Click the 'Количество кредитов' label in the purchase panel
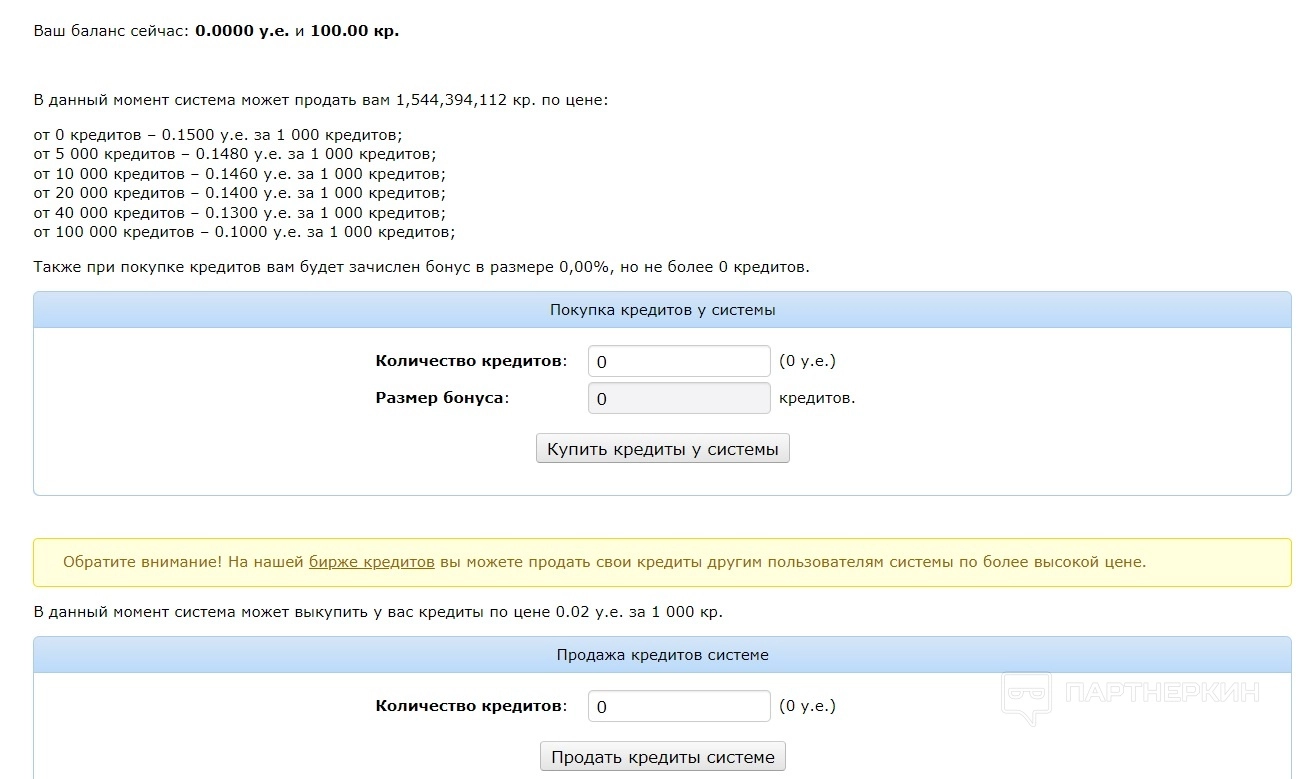Image resolution: width=1311 pixels, height=779 pixels. 471,361
